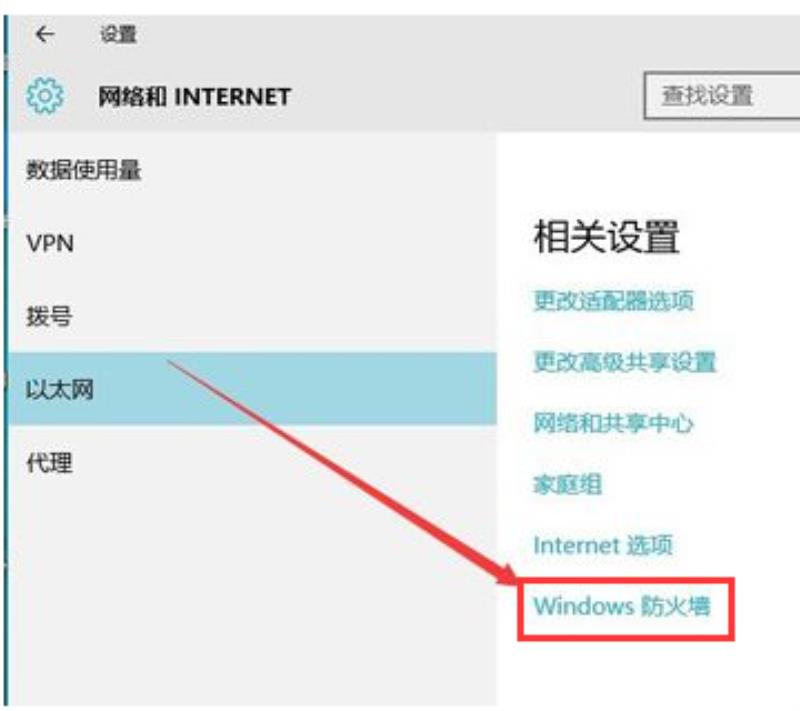
Task: Open Windows 防火墙 link
Action: [x=622, y=606]
